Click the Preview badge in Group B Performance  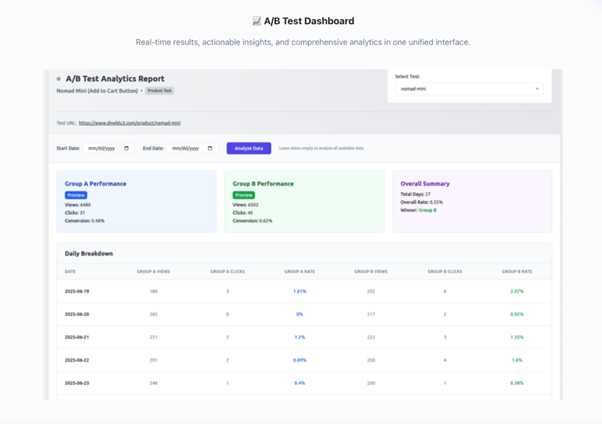point(243,195)
